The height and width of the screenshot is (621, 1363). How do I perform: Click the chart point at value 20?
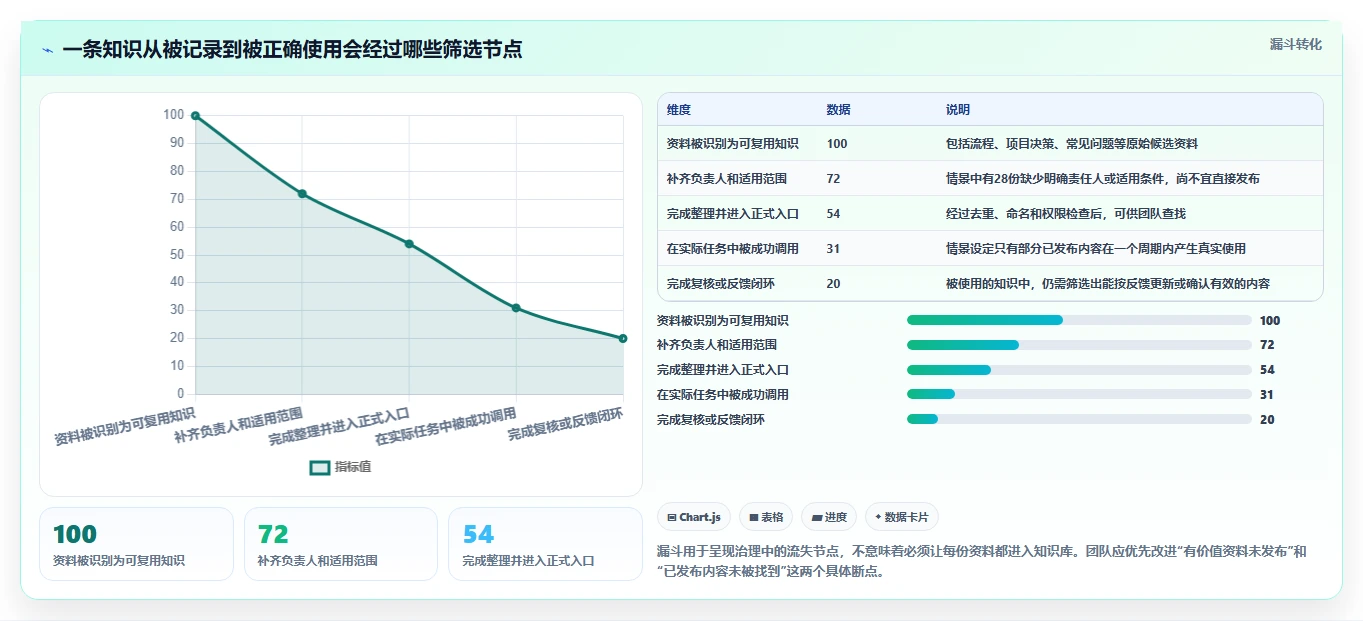click(x=623, y=338)
